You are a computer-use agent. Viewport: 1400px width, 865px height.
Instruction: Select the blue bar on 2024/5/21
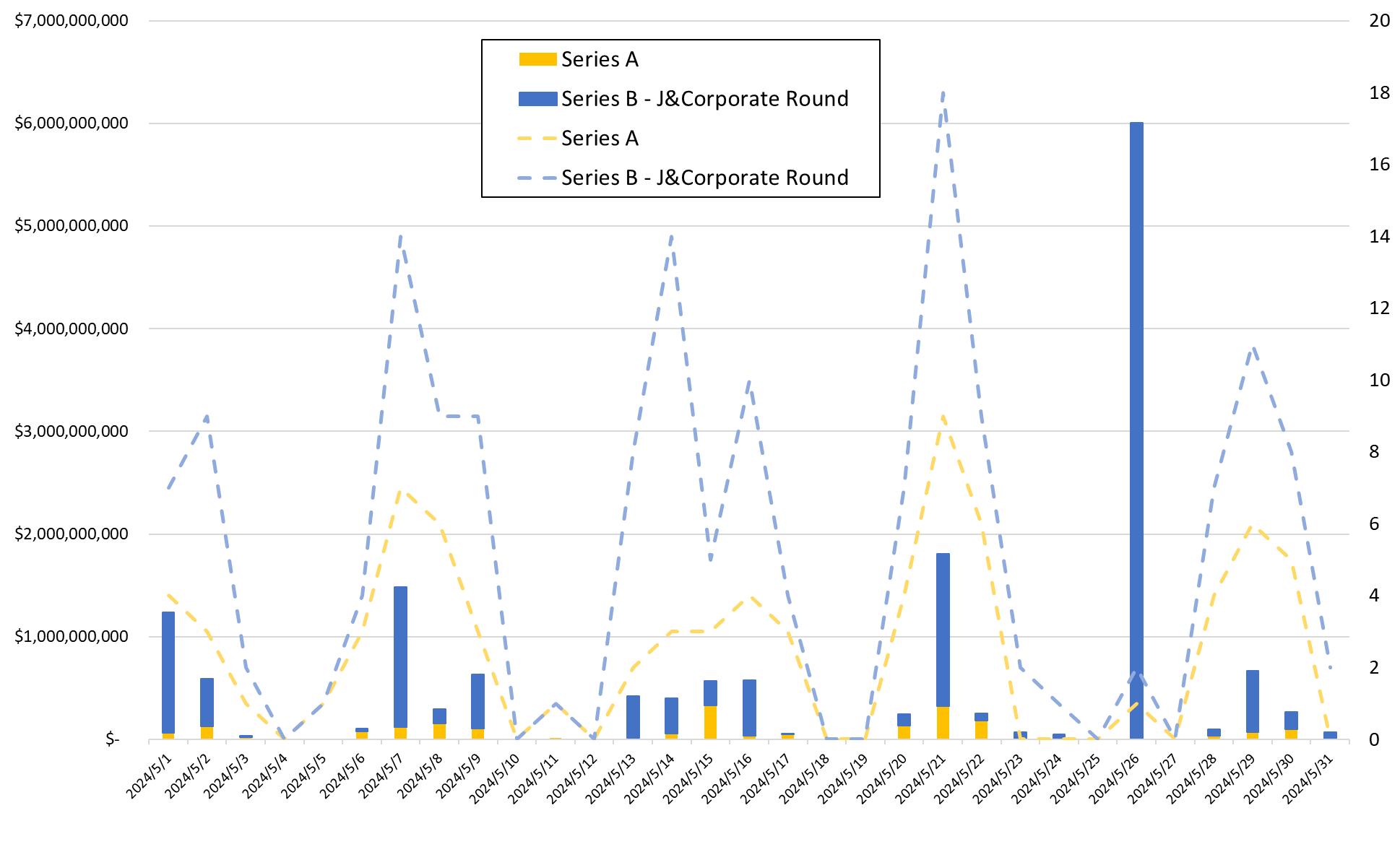click(943, 628)
